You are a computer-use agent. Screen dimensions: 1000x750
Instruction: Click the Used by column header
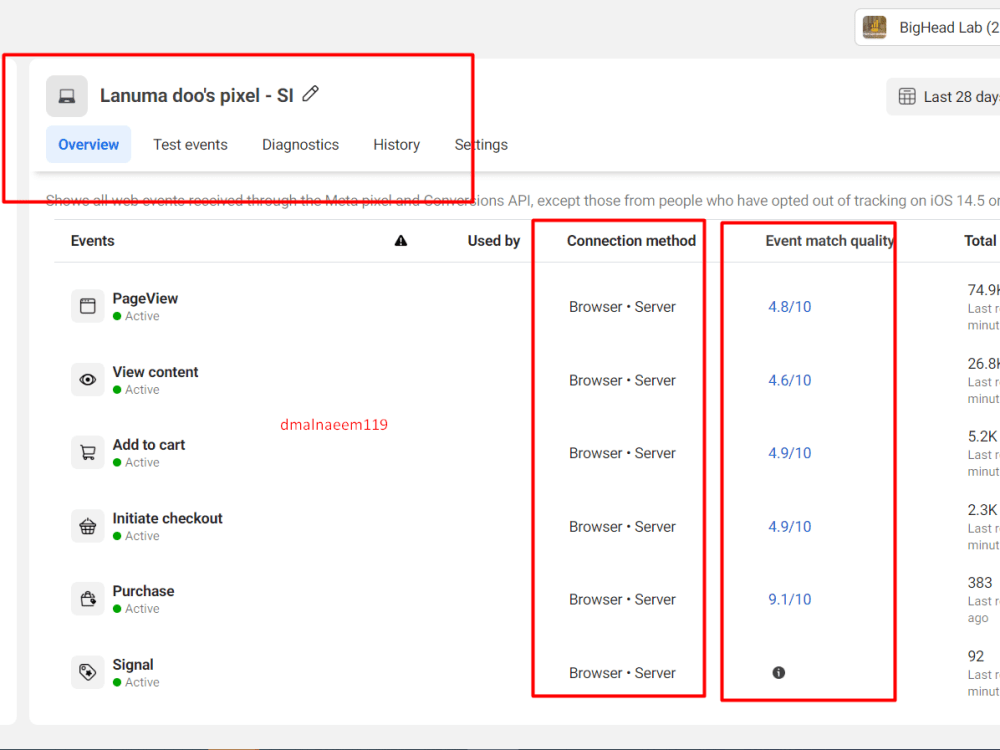494,240
